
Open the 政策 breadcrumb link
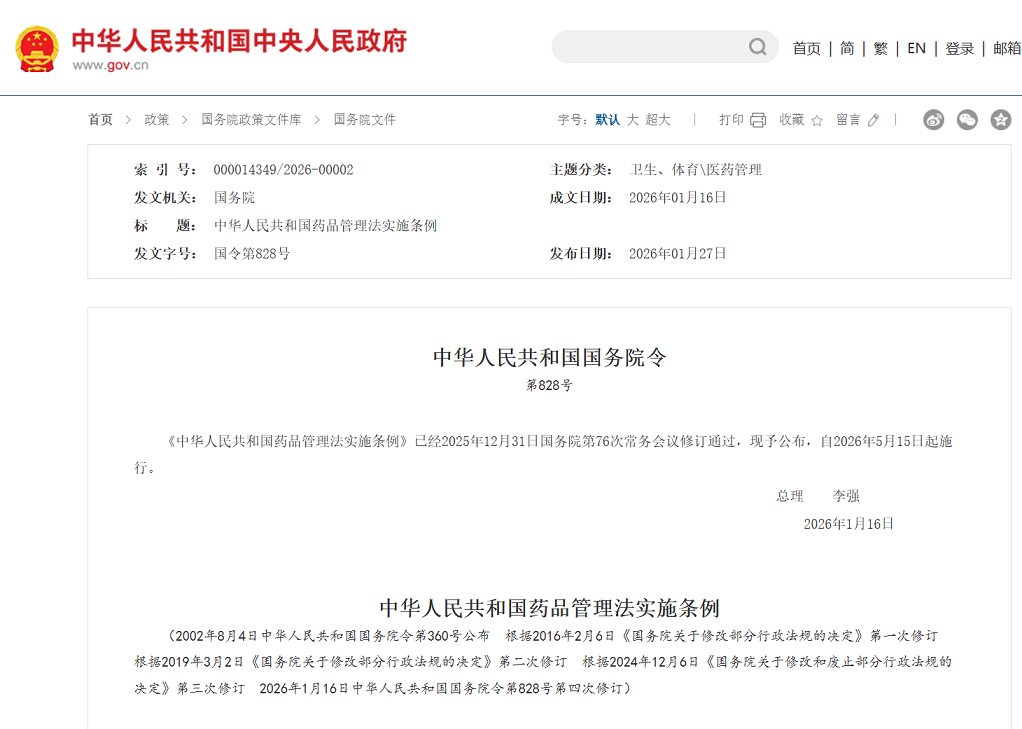[x=157, y=120]
